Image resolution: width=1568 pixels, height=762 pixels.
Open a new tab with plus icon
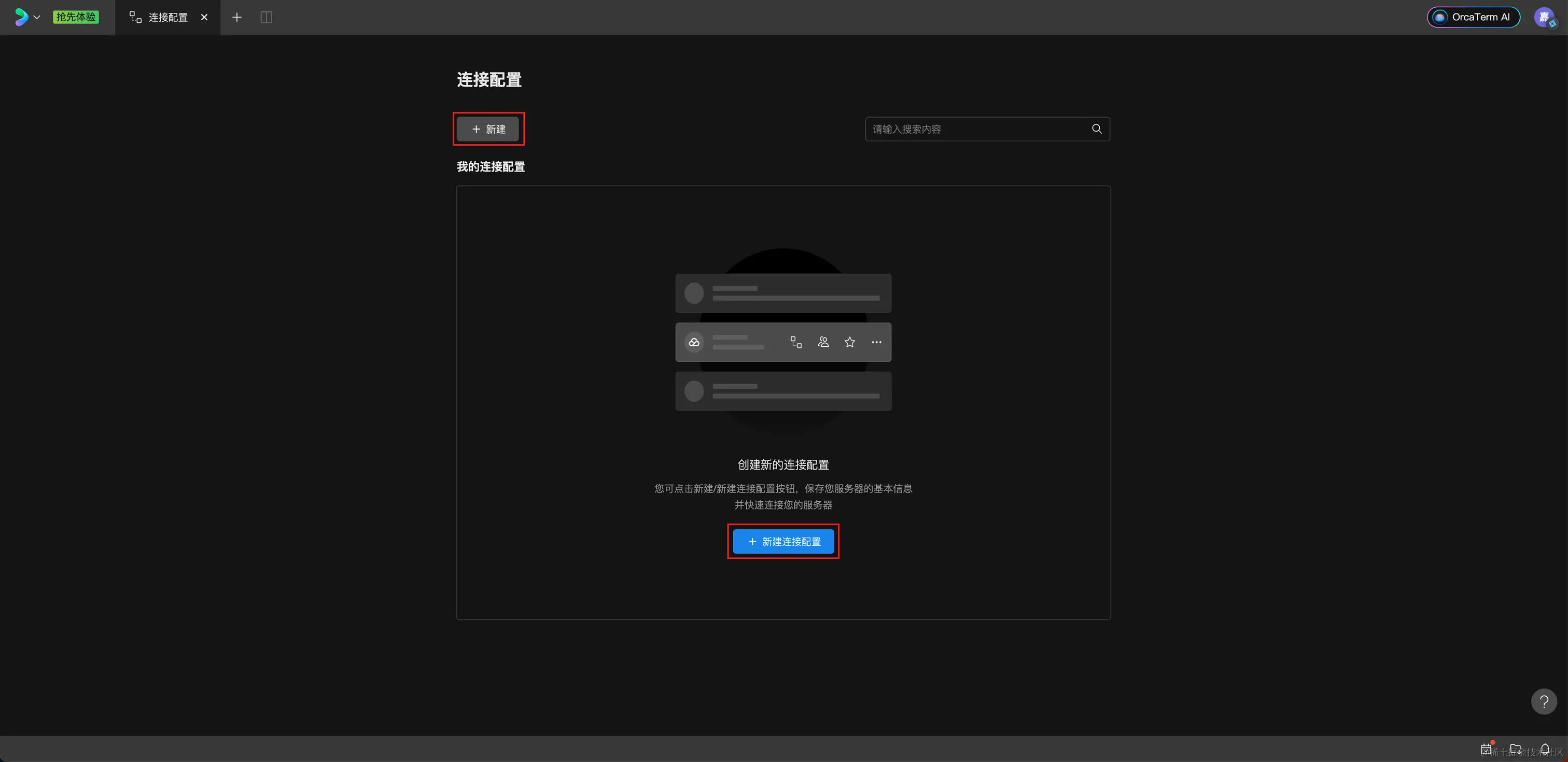237,17
